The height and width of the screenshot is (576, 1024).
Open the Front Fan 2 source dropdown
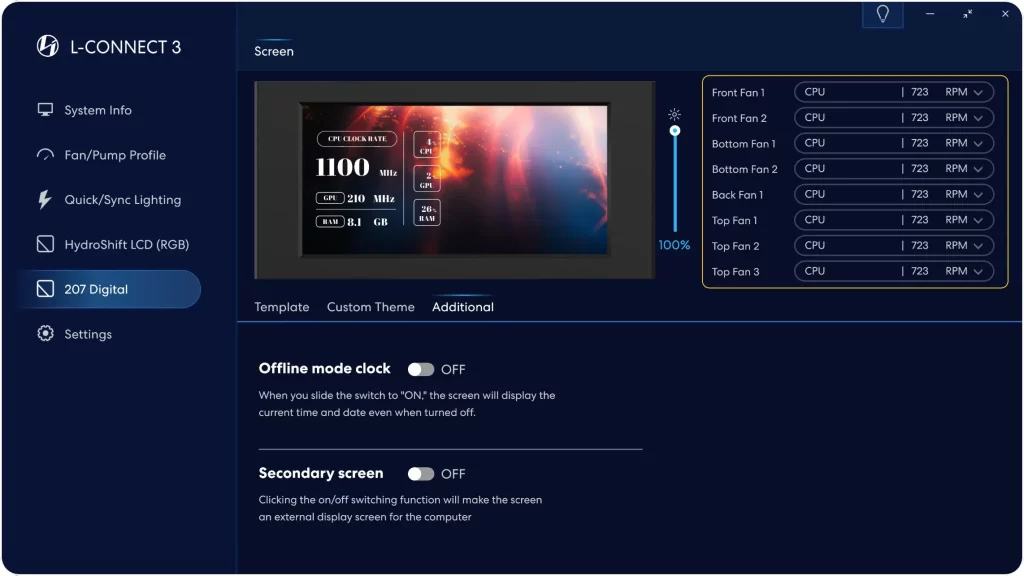pyautogui.click(x=893, y=118)
